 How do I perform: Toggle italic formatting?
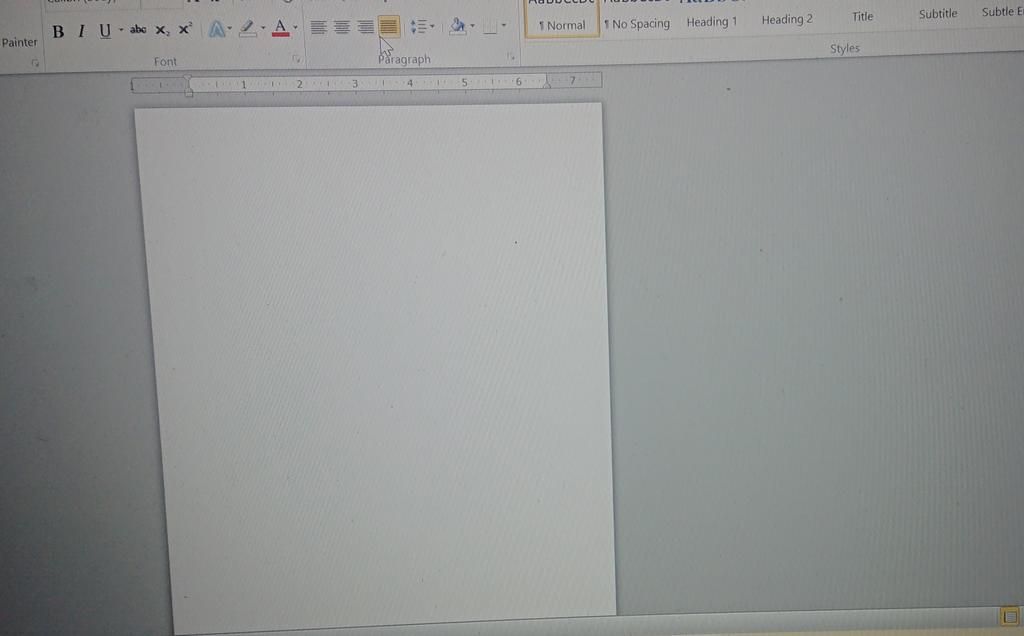(81, 31)
